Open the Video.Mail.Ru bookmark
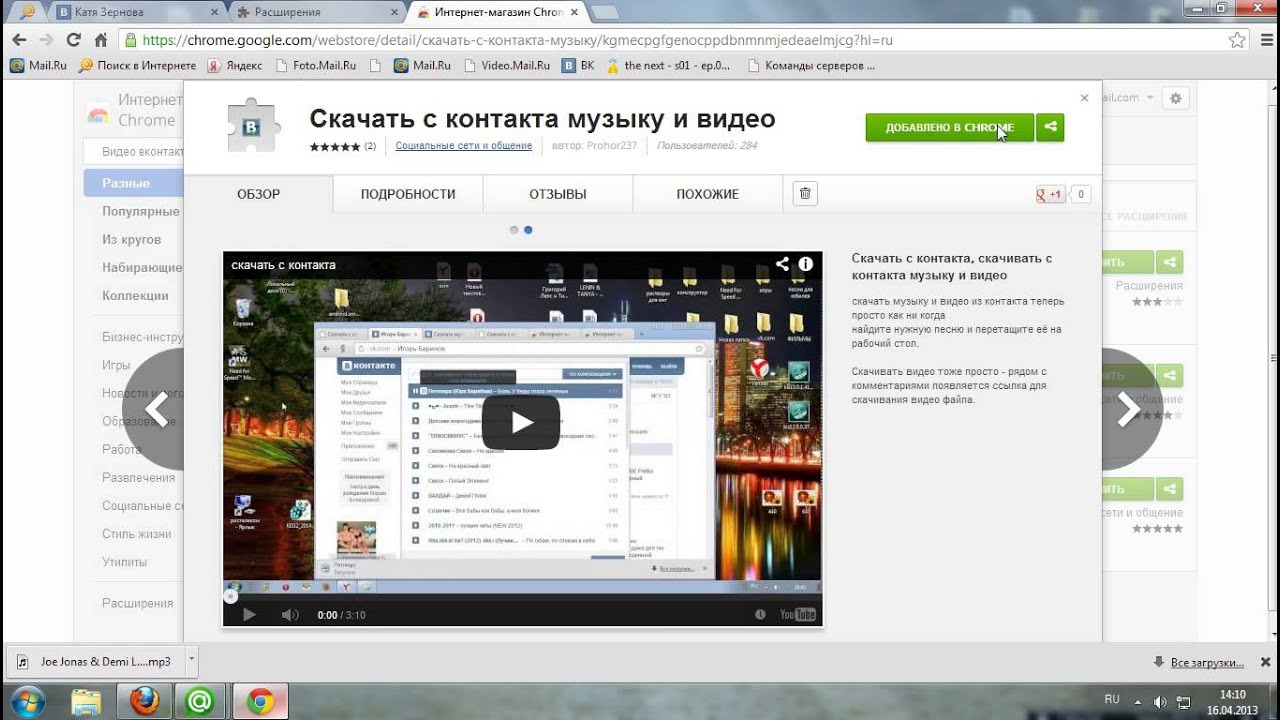Screen dimensions: 1280x720 pos(505,66)
